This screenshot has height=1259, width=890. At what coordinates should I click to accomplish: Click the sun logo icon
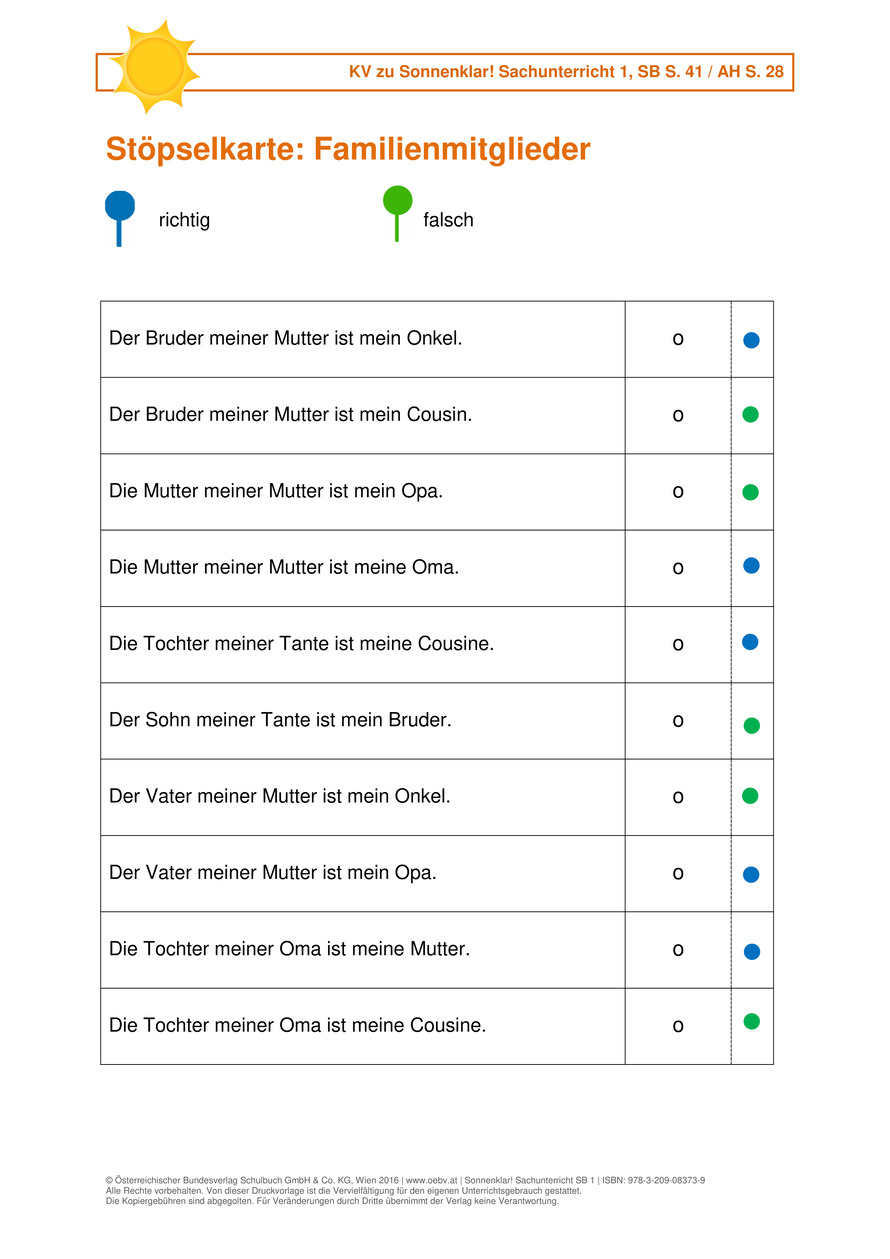[154, 66]
